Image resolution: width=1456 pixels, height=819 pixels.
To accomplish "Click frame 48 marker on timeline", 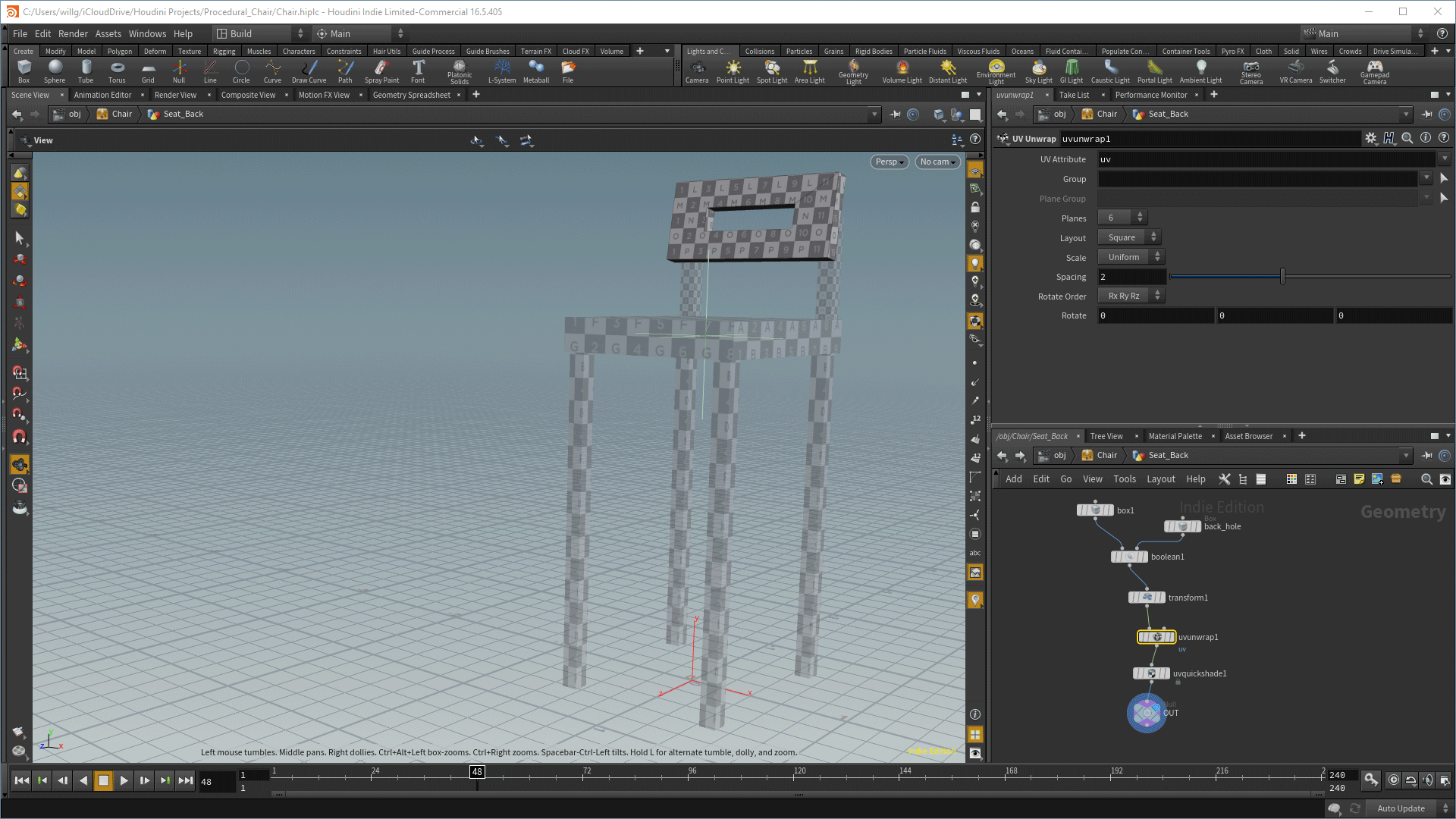I will point(477,772).
